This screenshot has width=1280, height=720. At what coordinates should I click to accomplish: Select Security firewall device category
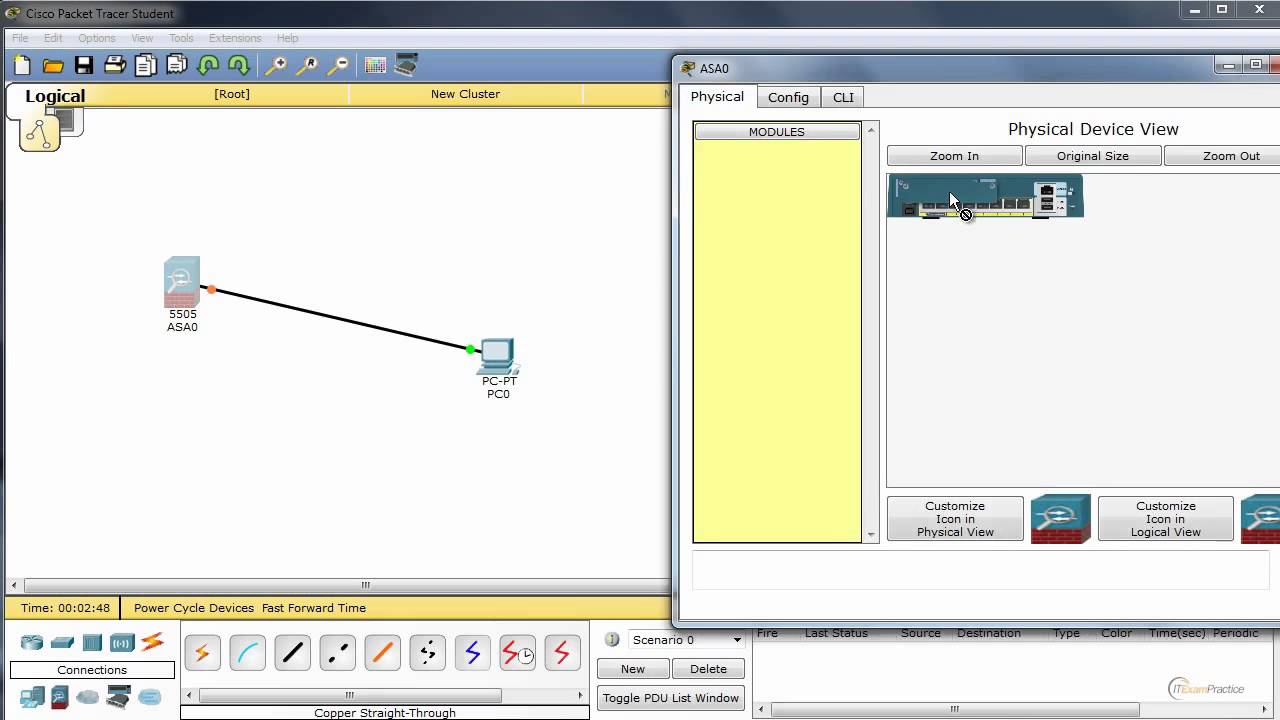click(59, 696)
